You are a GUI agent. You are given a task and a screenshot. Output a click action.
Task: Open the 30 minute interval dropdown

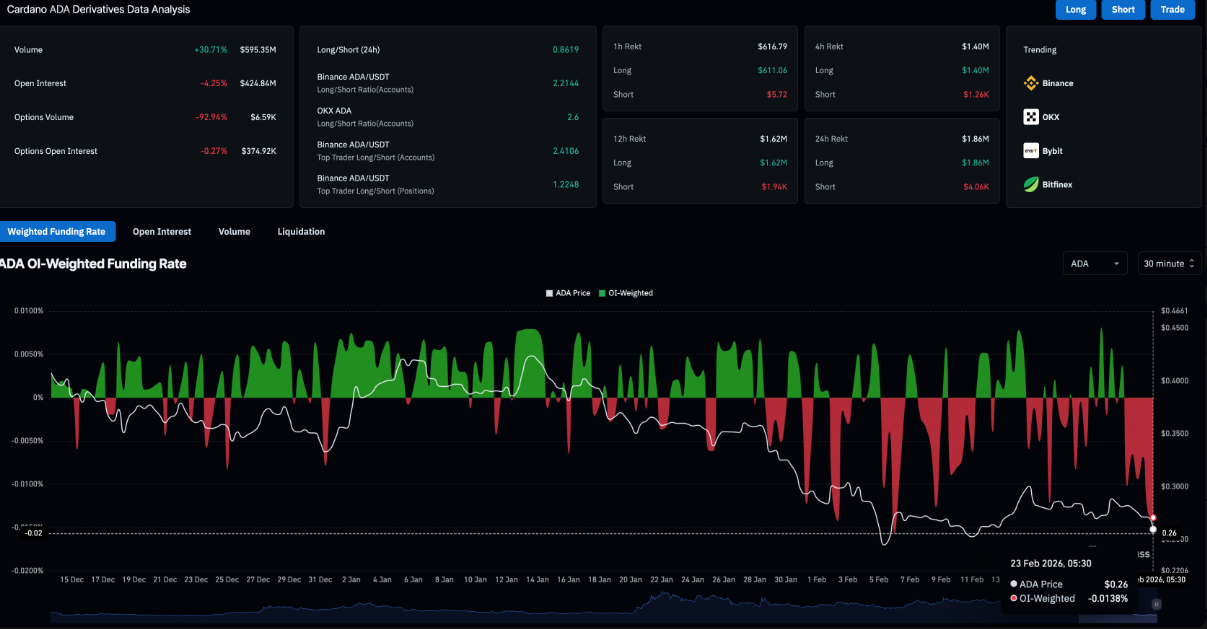tap(1169, 263)
